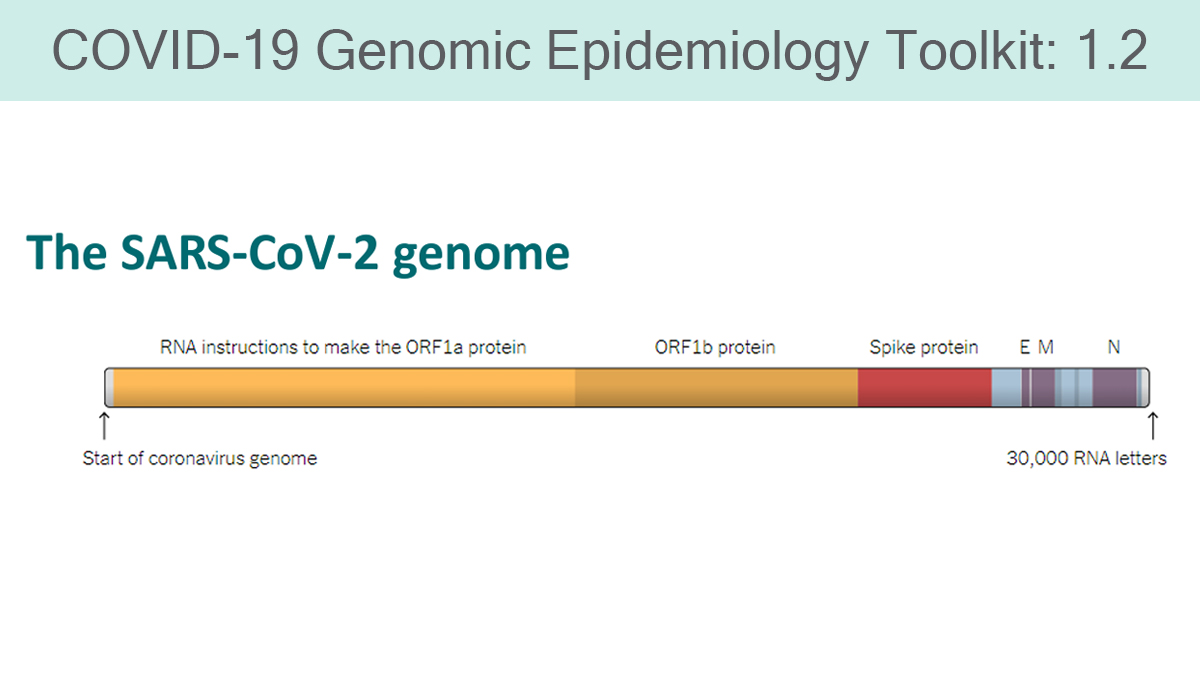Image resolution: width=1200 pixels, height=676 pixels.
Task: Click the darker orange ORF1b genome segment
Action: pos(716,387)
